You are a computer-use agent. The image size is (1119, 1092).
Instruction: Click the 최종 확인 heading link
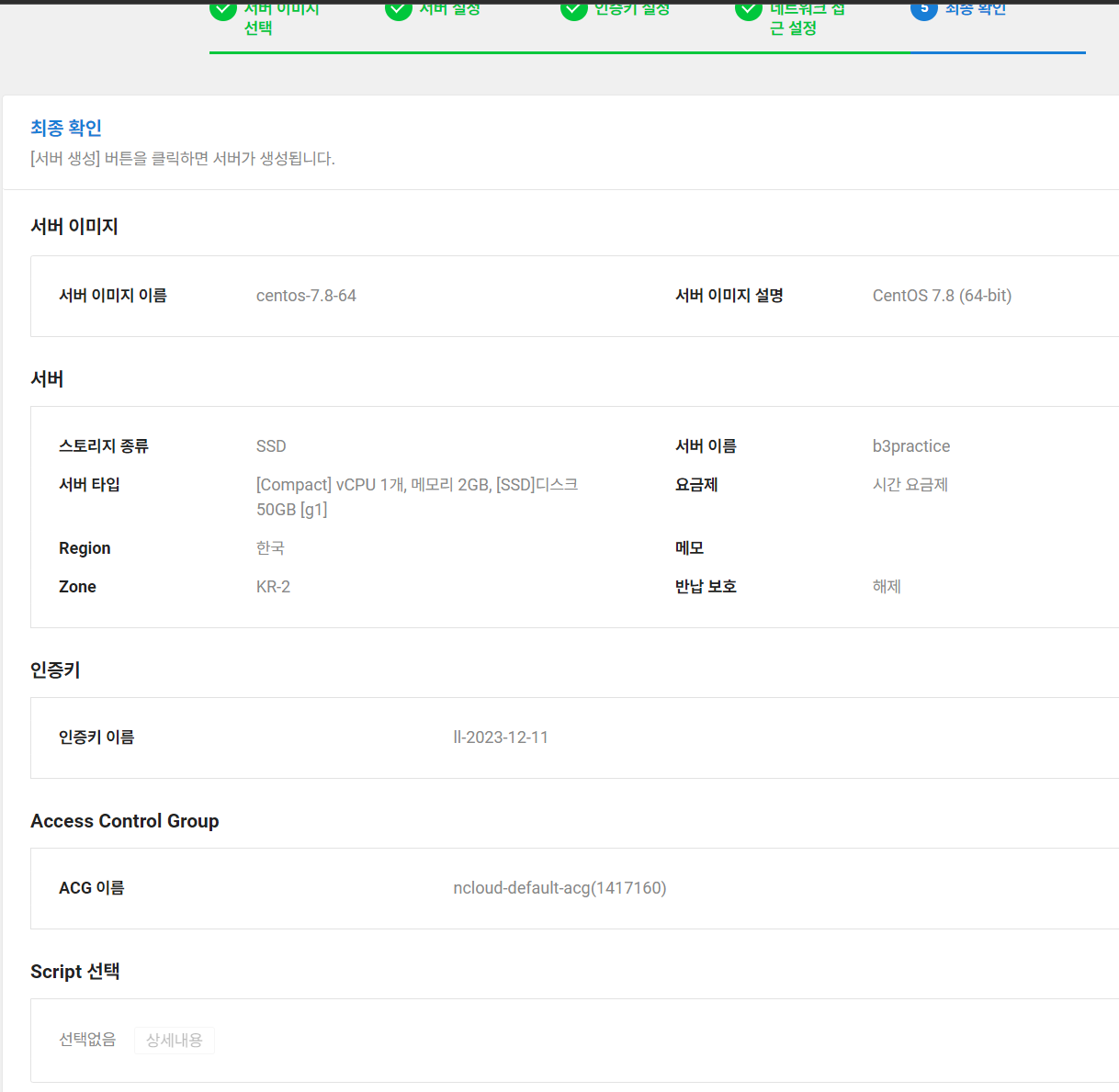64,128
